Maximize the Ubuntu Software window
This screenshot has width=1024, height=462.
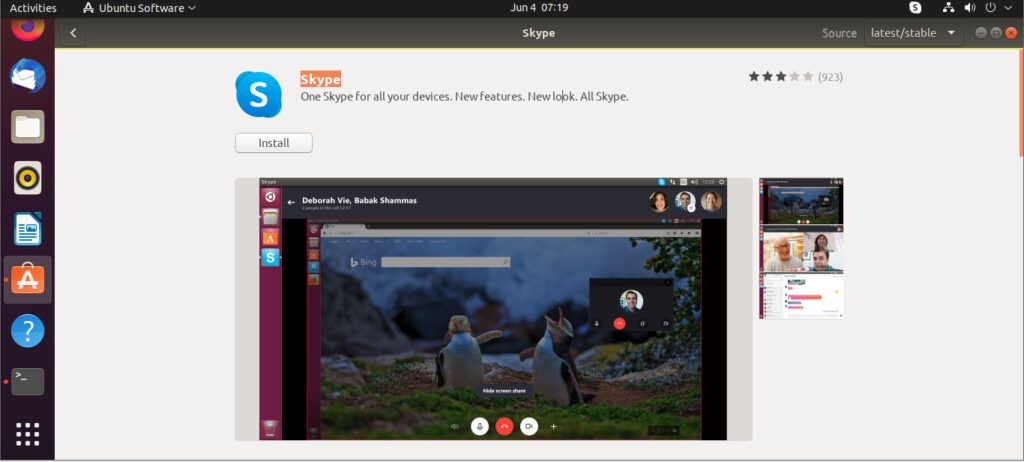pyautogui.click(x=996, y=33)
